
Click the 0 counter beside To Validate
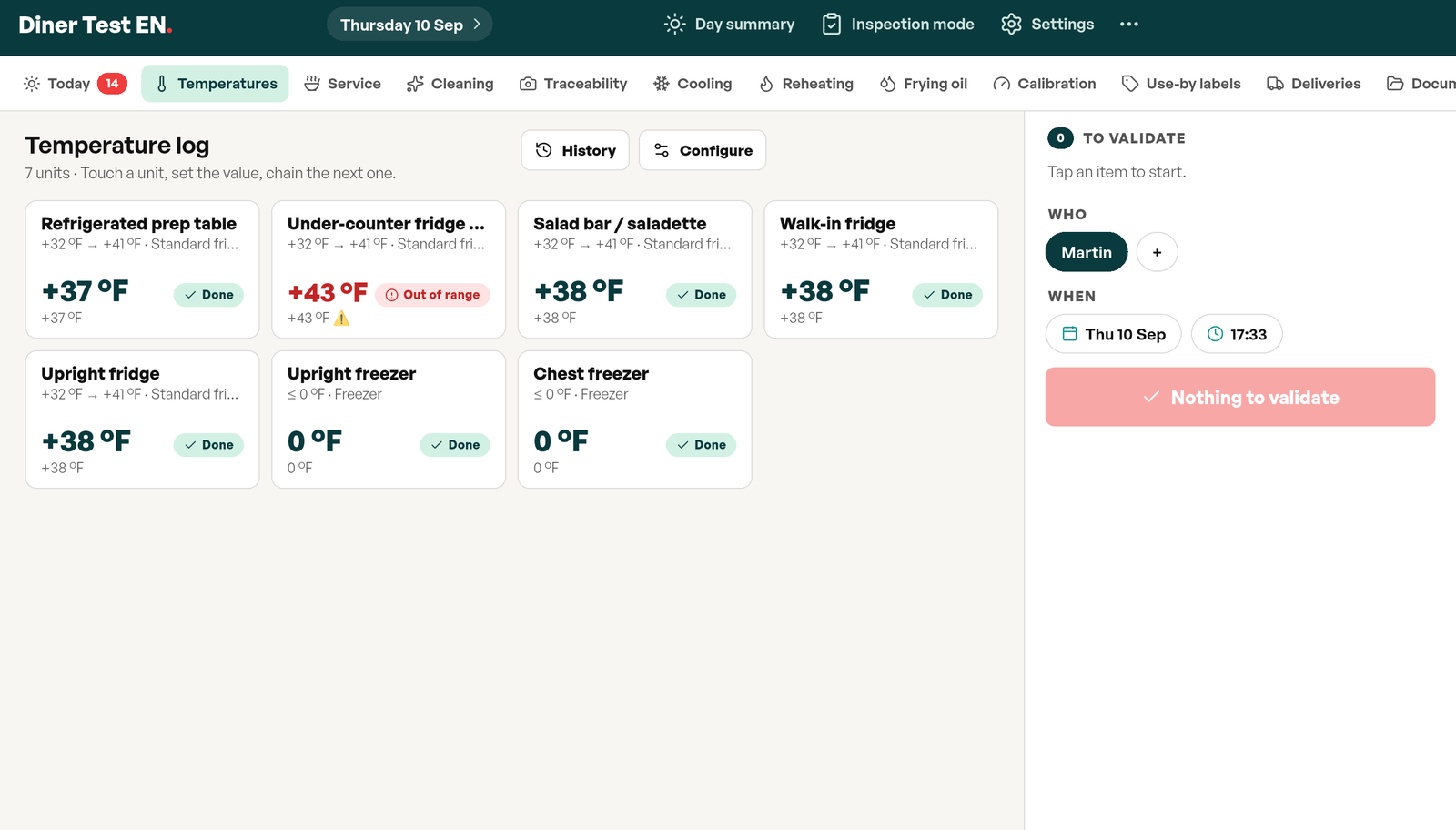coord(1060,138)
